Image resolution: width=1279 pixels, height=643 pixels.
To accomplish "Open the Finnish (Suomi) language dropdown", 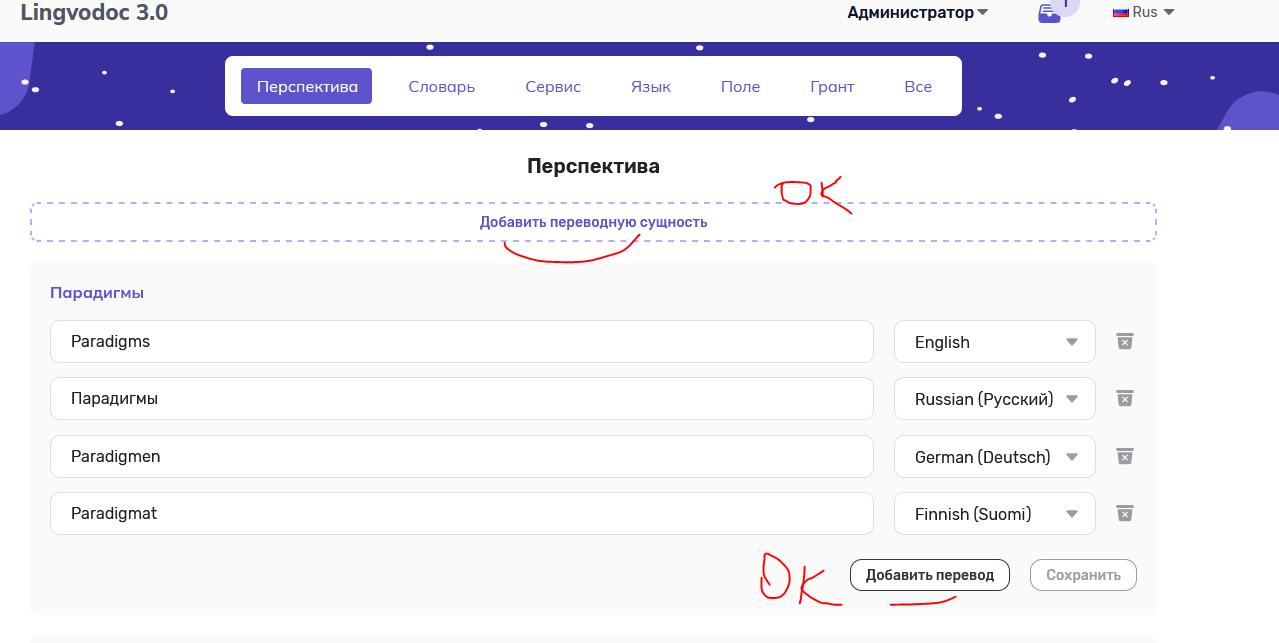I will (x=994, y=513).
